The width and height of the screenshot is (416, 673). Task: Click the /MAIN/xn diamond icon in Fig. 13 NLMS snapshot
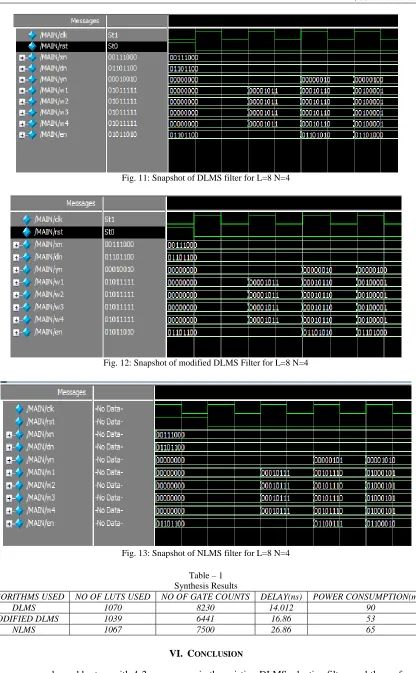[x=19, y=434]
